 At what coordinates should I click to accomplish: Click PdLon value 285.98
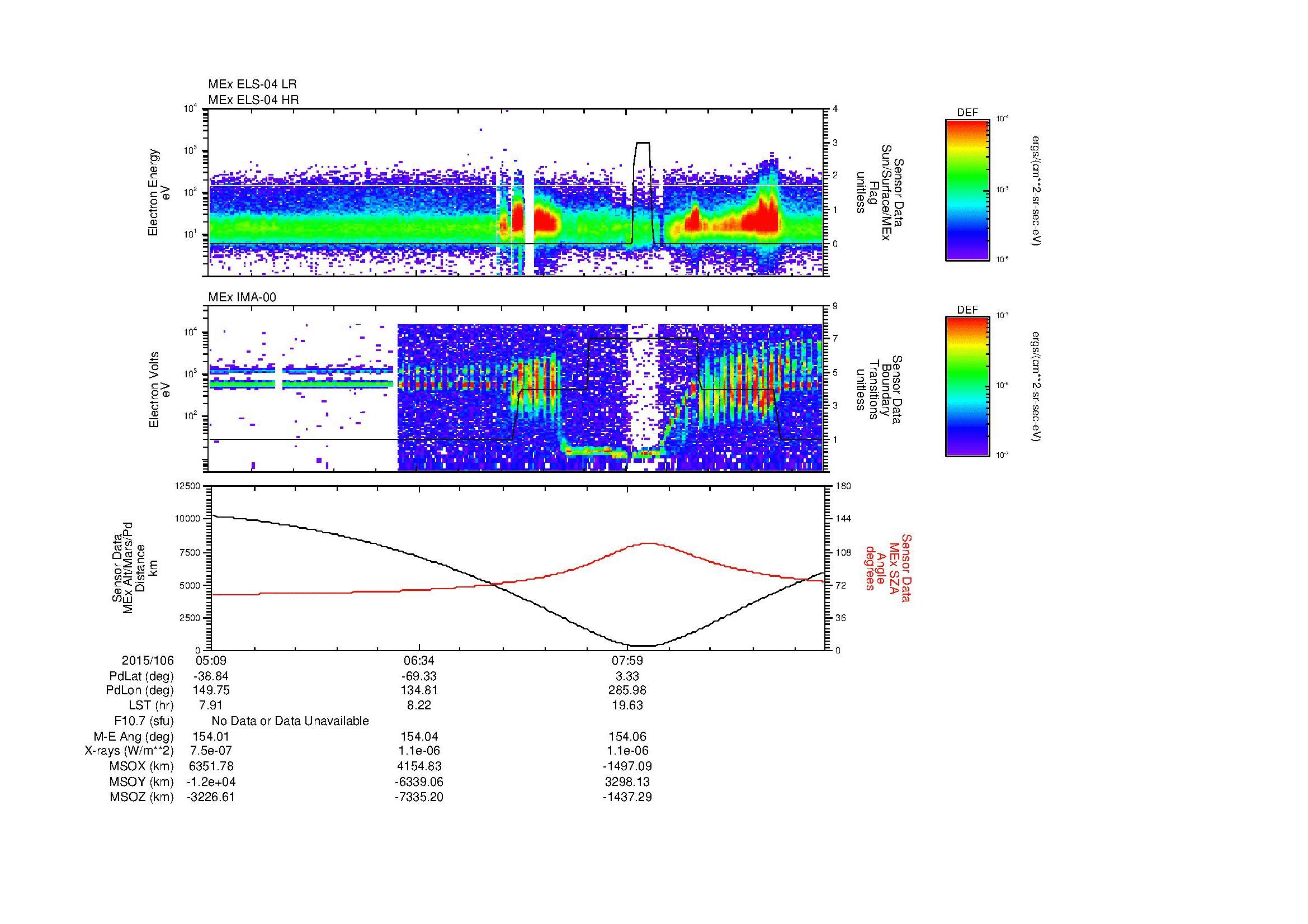coord(627,690)
